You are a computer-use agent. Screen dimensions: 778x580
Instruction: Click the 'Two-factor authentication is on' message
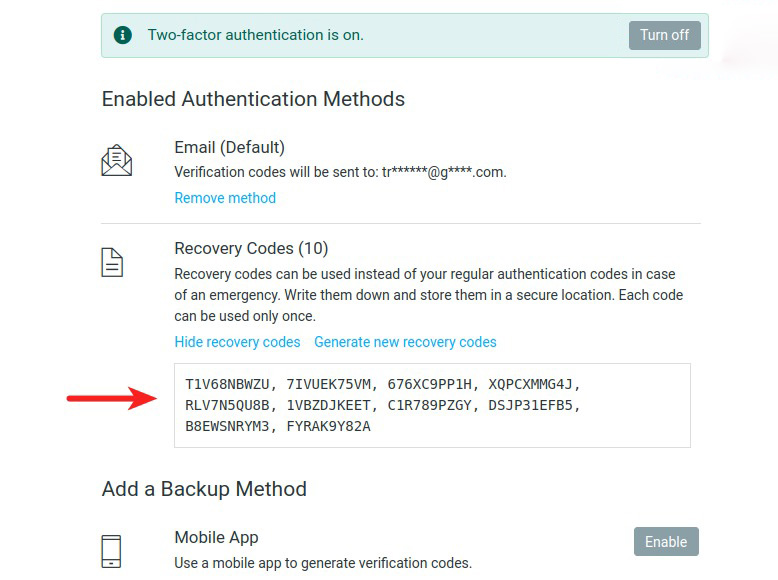(255, 35)
